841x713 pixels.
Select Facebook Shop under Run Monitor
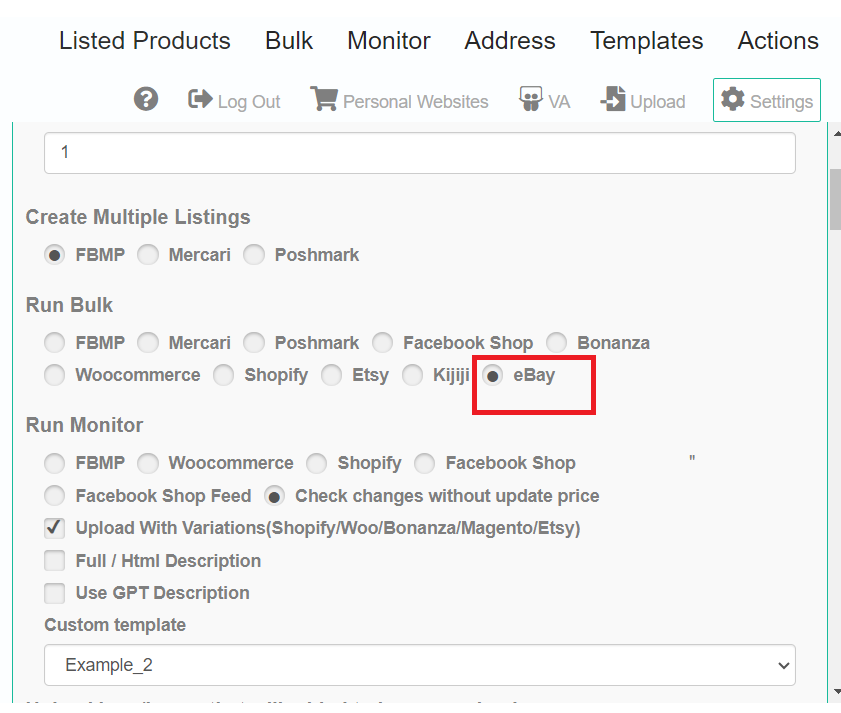tap(424, 463)
